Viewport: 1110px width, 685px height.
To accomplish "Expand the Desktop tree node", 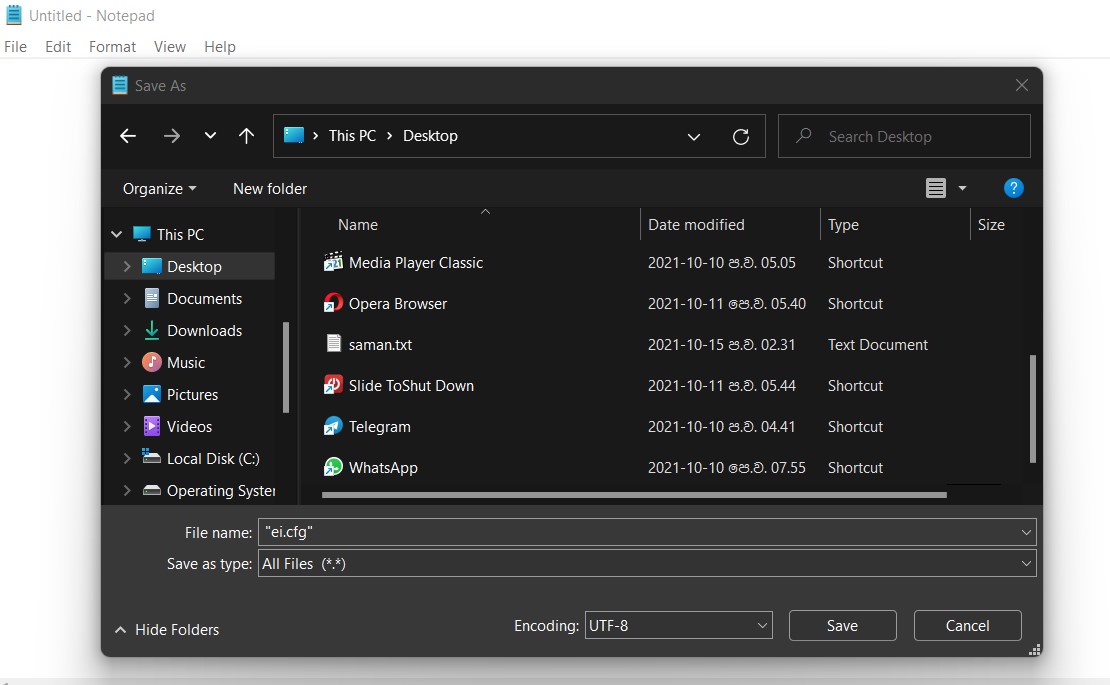I will tap(127, 266).
